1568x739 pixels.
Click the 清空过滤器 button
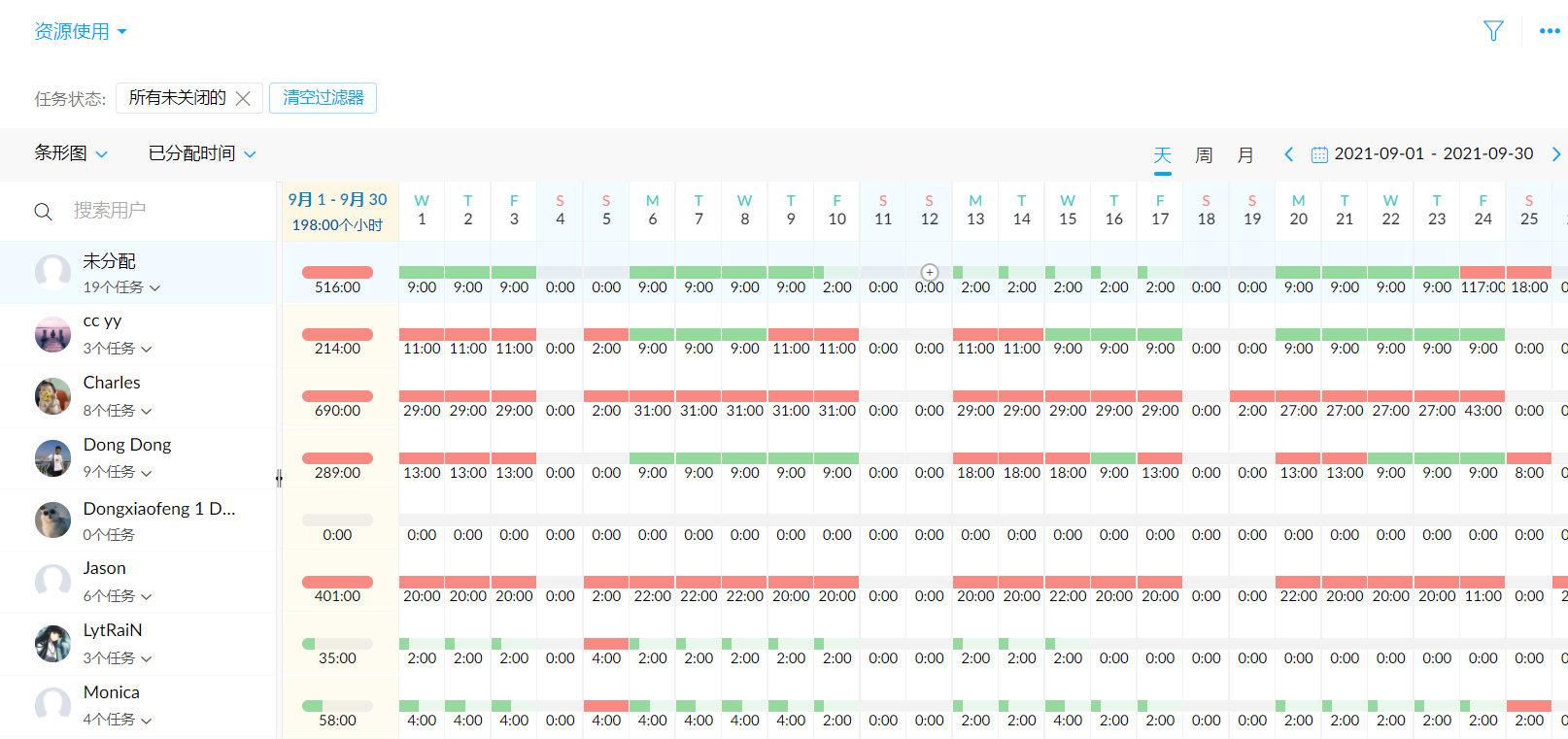323,98
